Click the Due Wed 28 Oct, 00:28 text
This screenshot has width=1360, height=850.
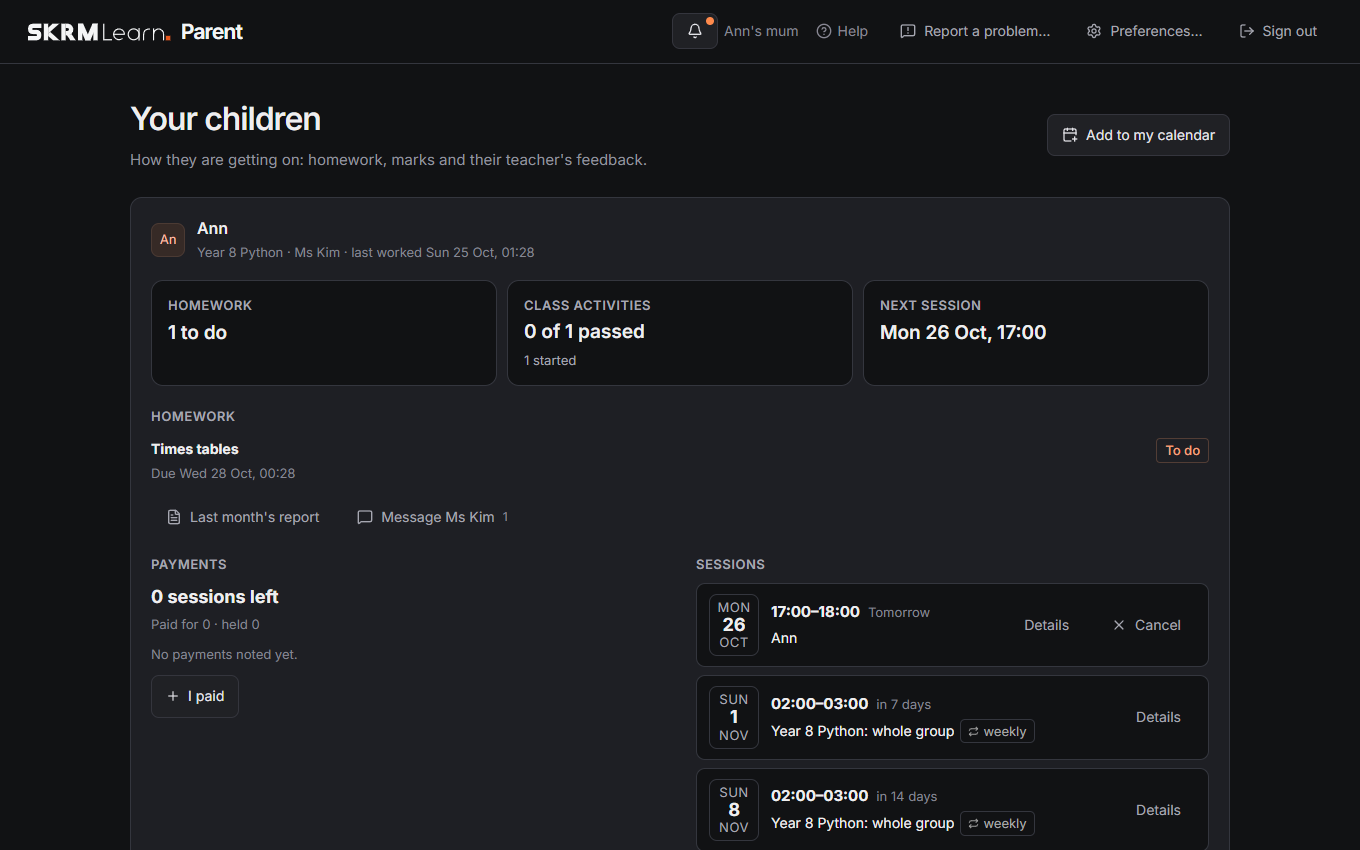[x=223, y=473]
